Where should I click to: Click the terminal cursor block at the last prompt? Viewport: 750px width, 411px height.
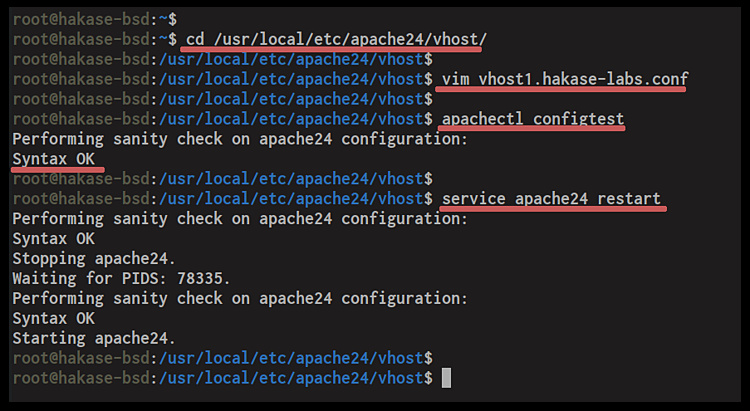coord(446,377)
